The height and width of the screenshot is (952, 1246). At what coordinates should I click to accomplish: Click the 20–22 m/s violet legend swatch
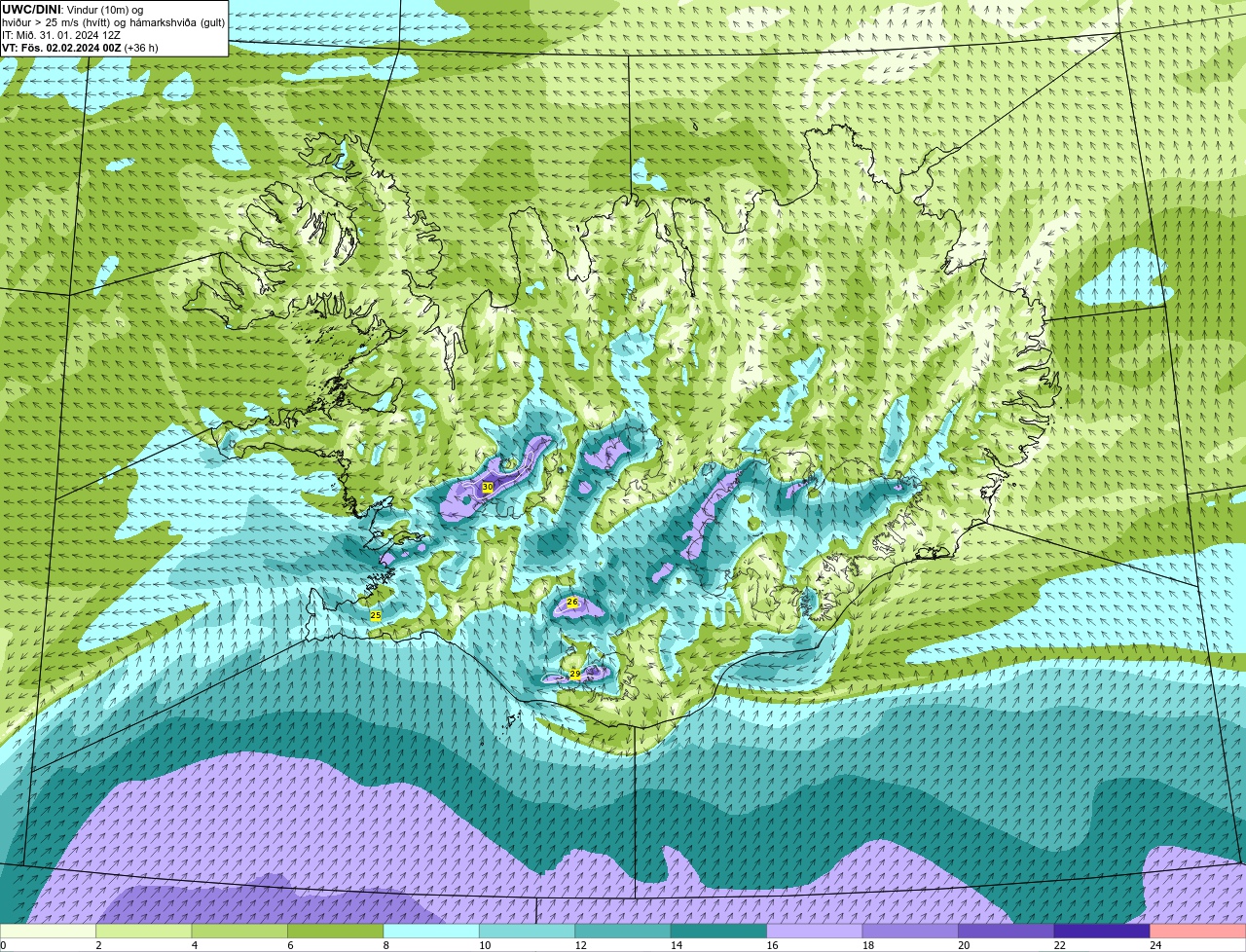tap(1007, 932)
